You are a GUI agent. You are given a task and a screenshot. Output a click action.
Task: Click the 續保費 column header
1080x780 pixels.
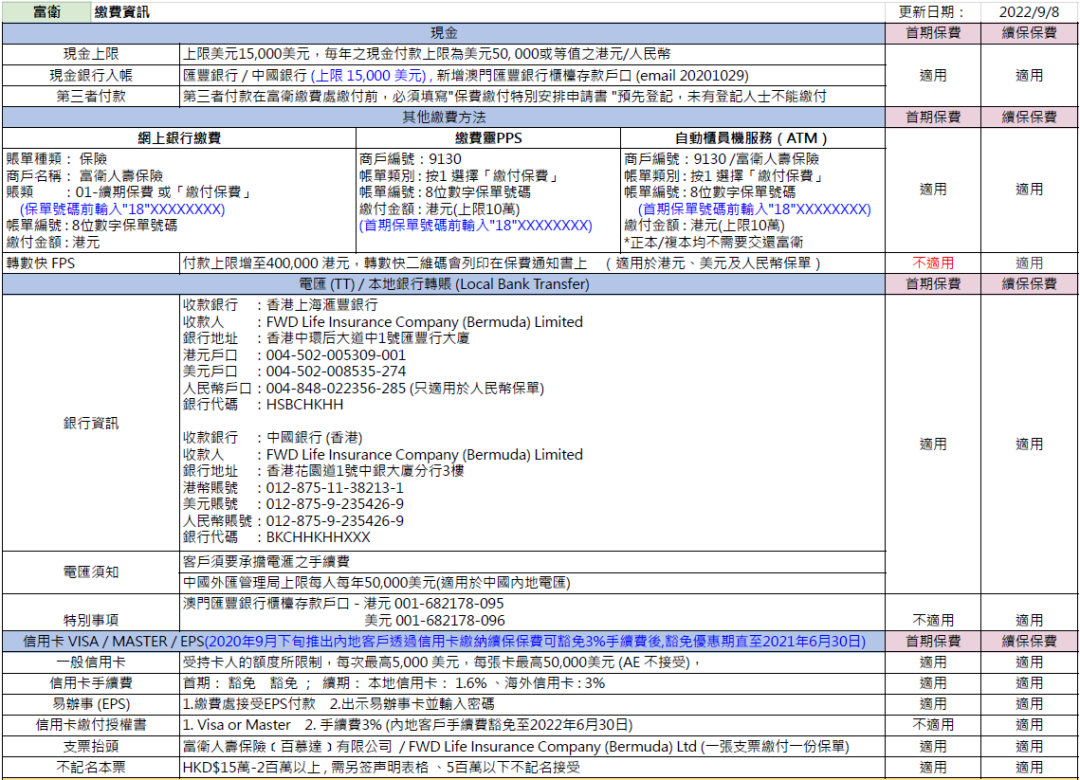(x=1027, y=31)
